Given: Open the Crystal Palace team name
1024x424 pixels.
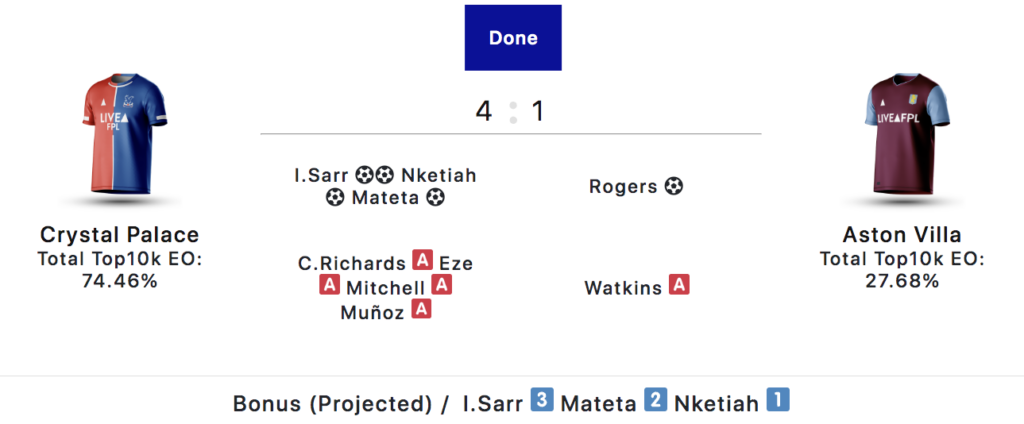Looking at the screenshot, I should point(119,235).
